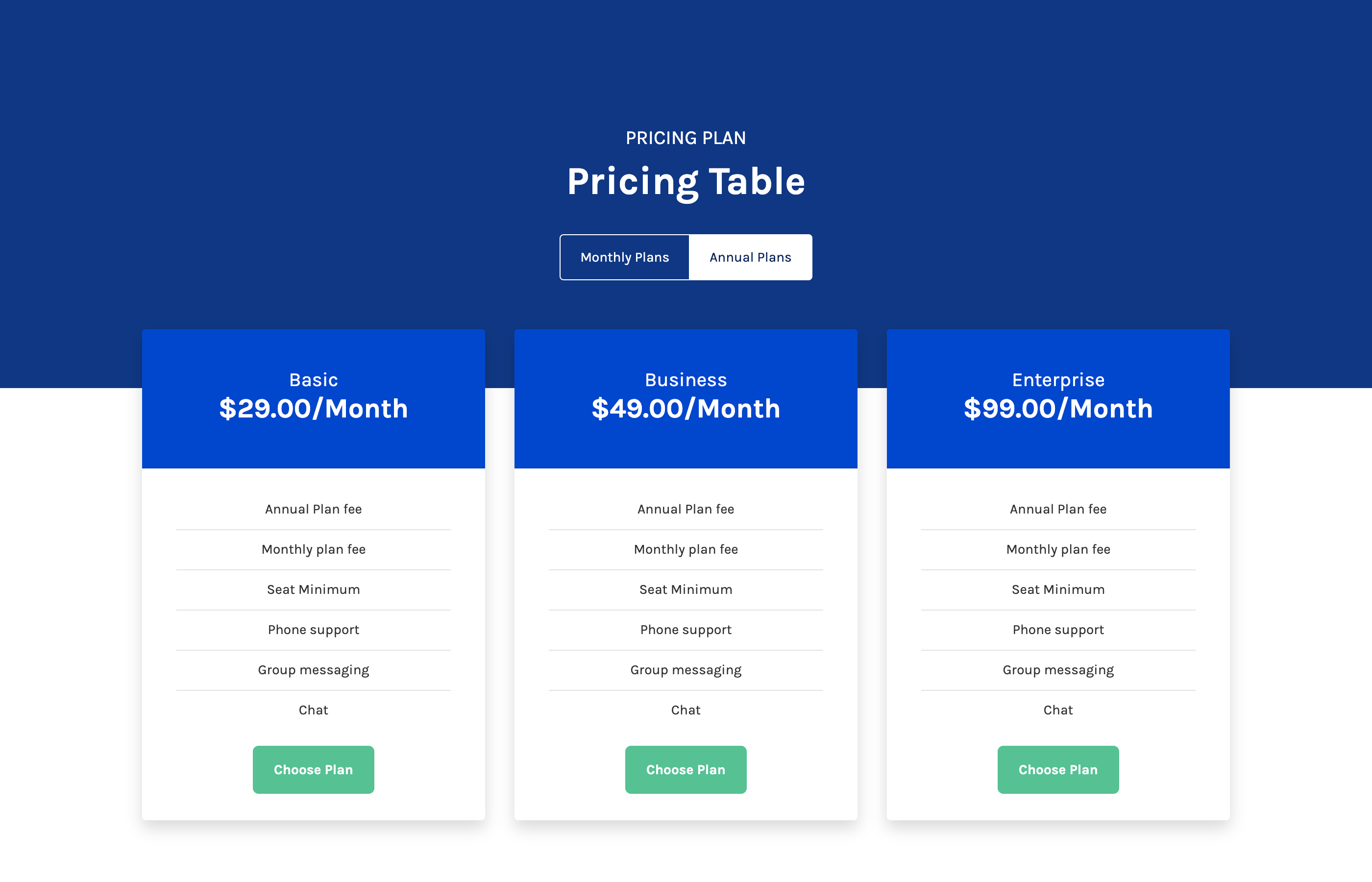Click the Pricing Table heading

[x=686, y=182]
